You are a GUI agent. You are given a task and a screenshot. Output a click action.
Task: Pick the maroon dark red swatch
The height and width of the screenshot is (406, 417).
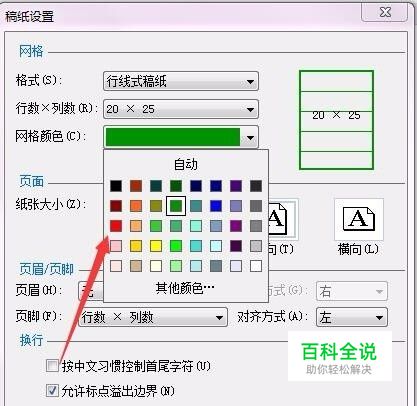pos(116,206)
